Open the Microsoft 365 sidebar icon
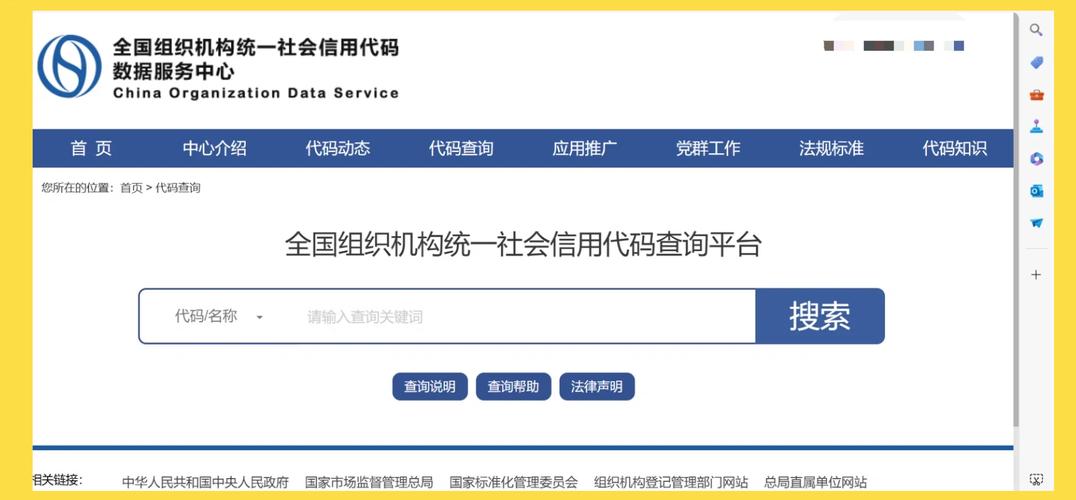Screen dimensions: 1076x500 click(x=1036, y=159)
